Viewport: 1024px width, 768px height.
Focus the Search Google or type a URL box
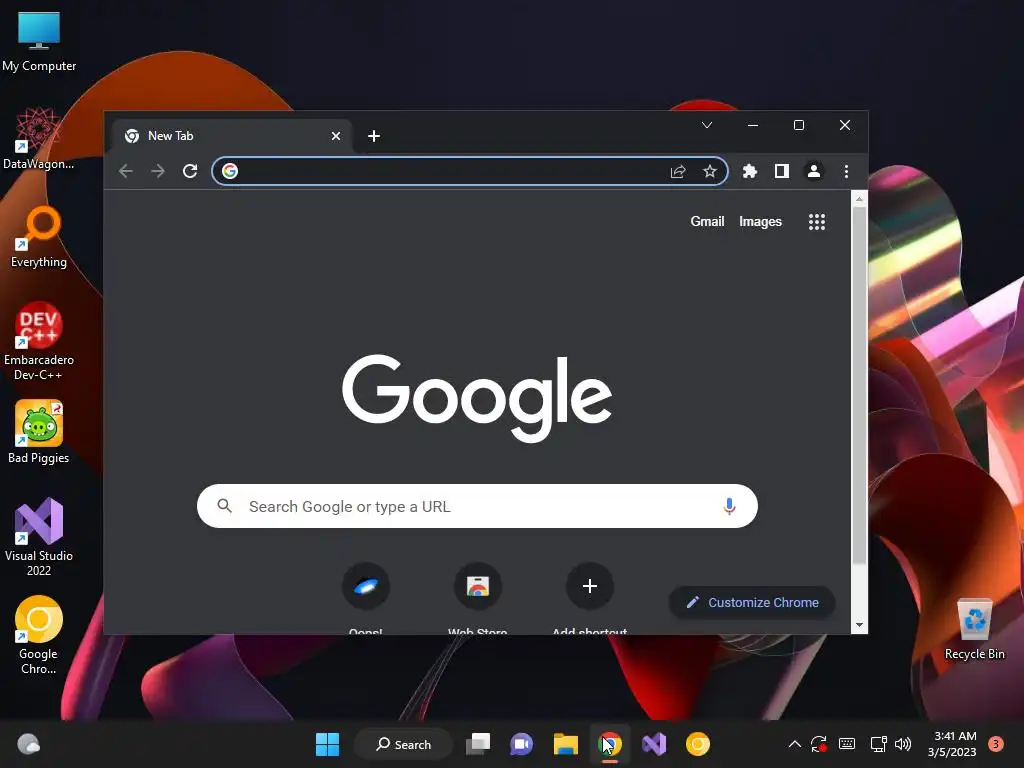pos(477,506)
